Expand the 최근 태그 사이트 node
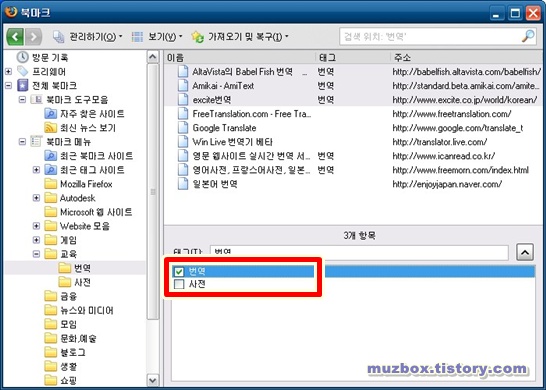546x390 pixels. (36, 170)
